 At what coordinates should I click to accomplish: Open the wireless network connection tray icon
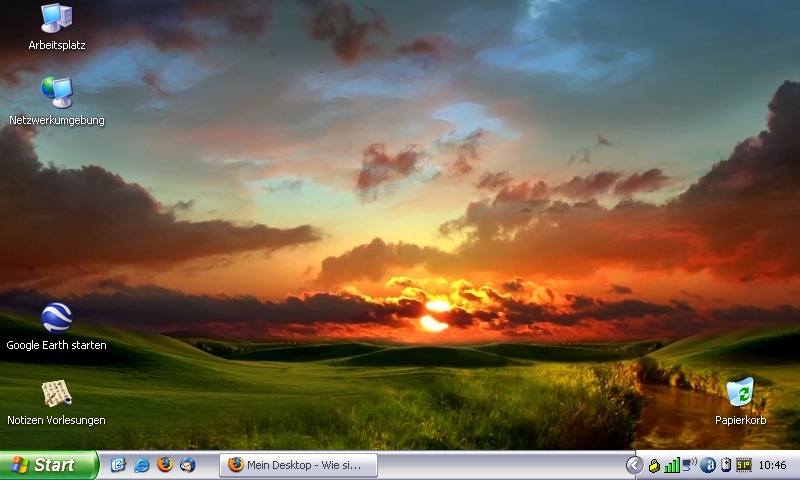[x=690, y=465]
